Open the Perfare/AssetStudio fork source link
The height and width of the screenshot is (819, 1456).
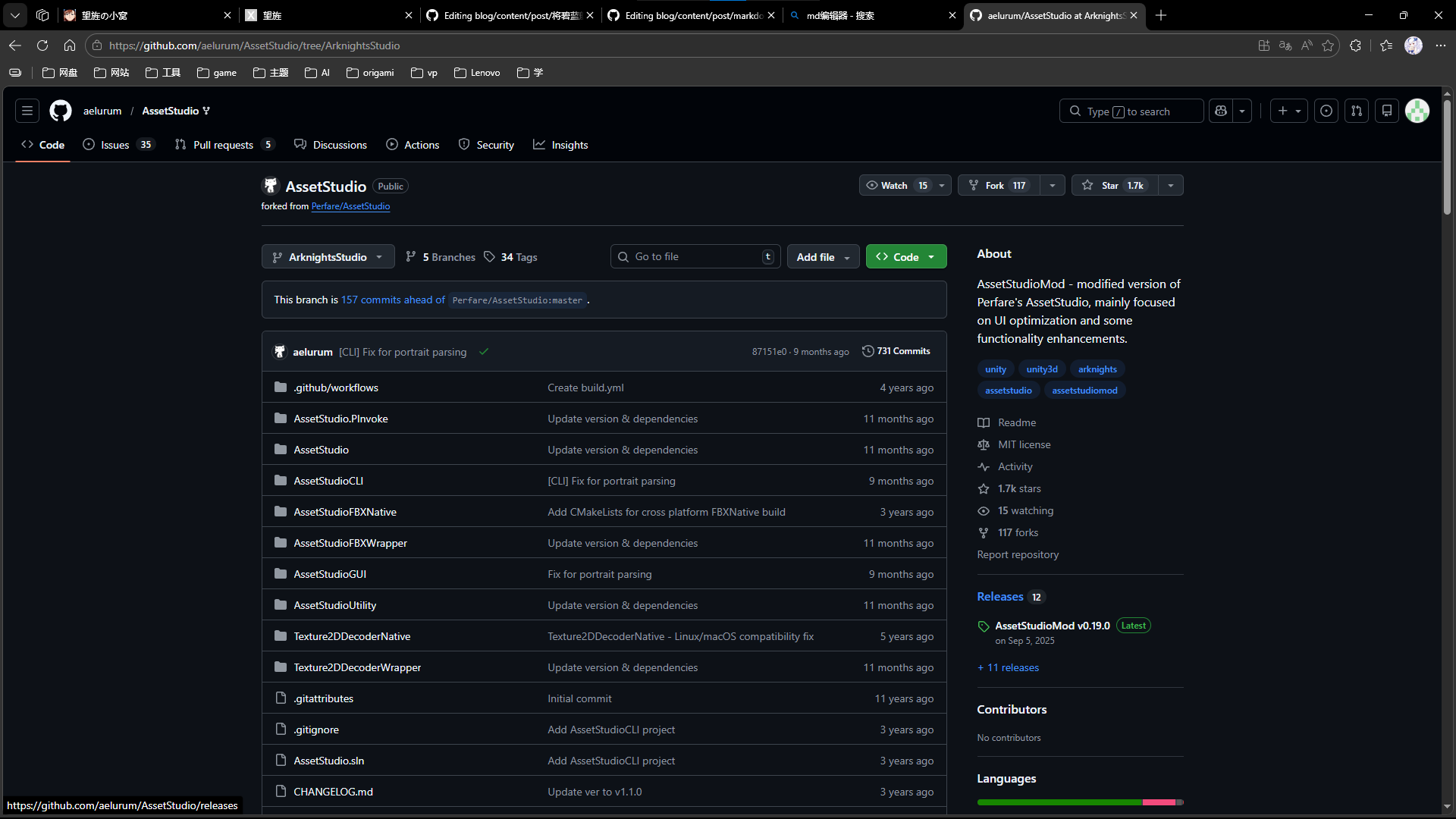click(x=350, y=206)
